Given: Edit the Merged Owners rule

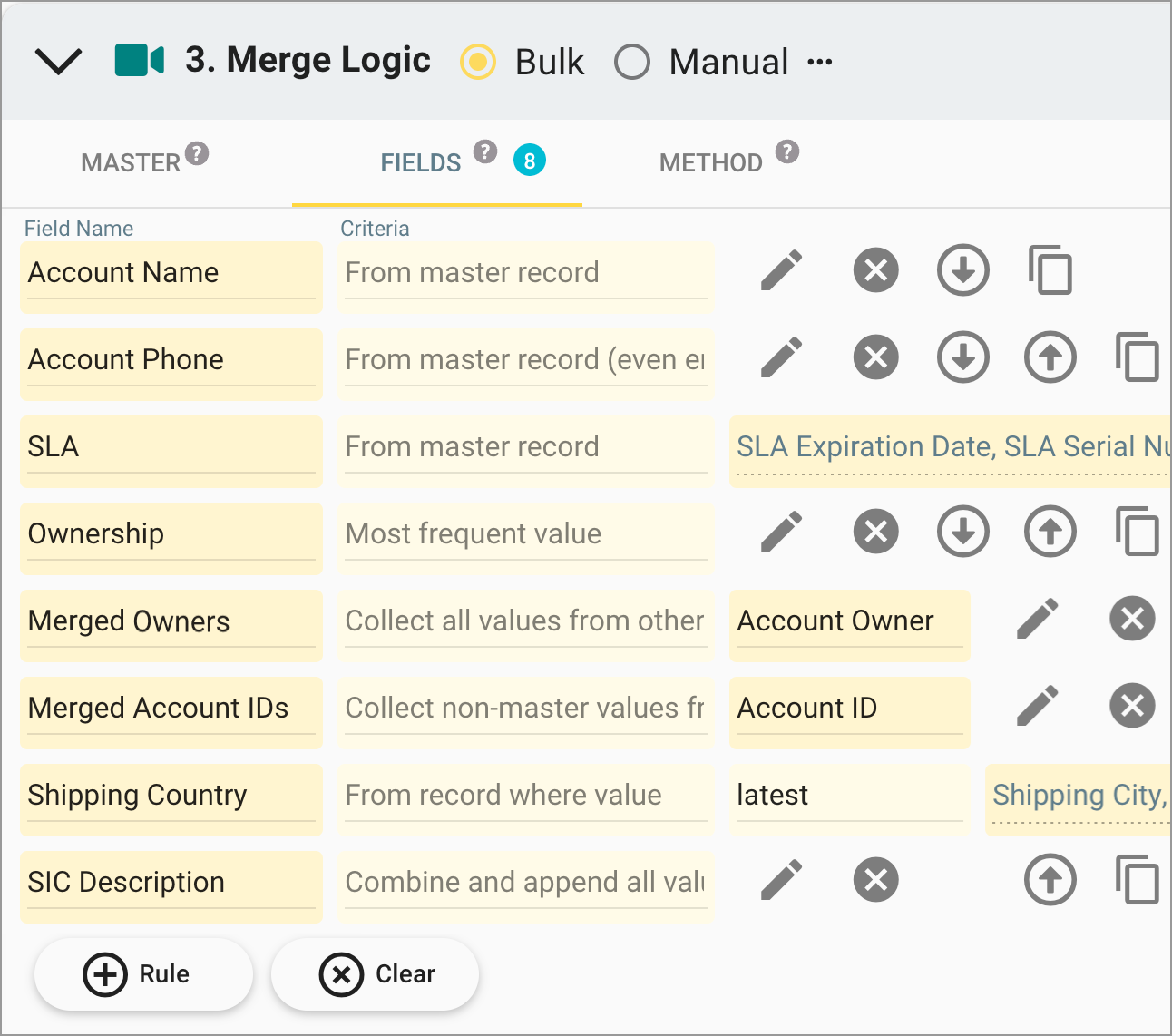Looking at the screenshot, I should click(1038, 619).
